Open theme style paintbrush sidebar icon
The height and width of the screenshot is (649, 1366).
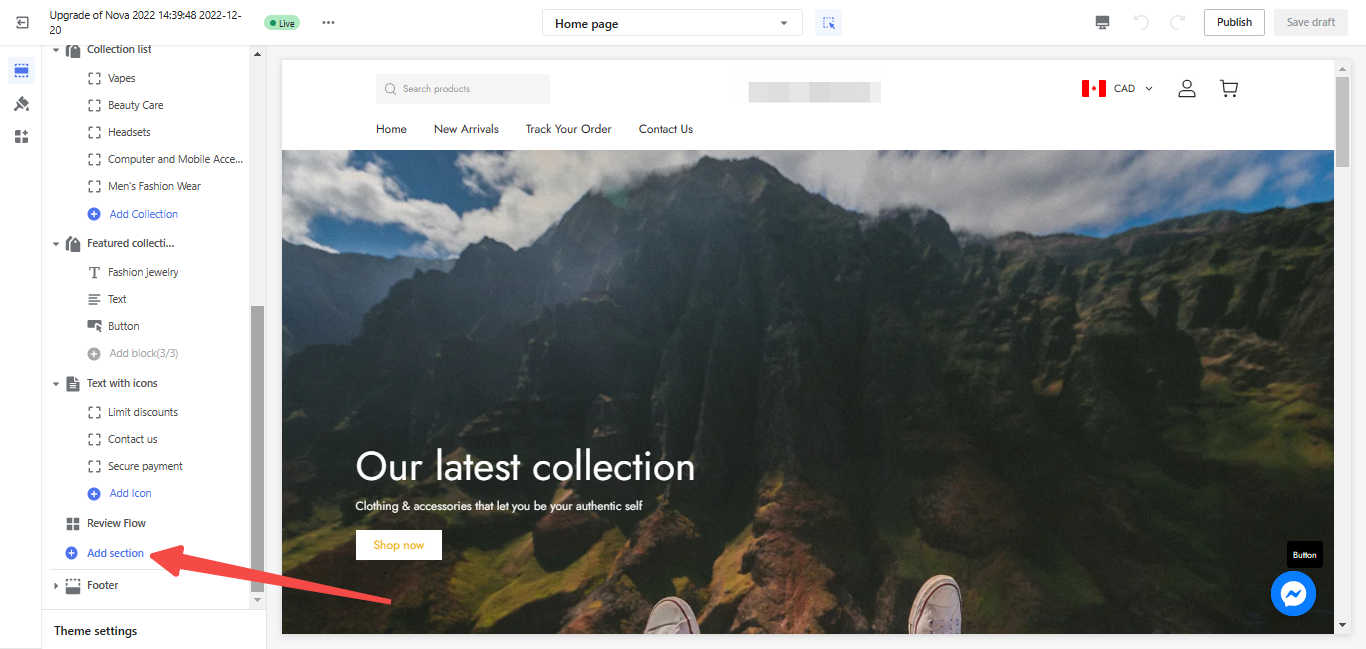[x=21, y=104]
